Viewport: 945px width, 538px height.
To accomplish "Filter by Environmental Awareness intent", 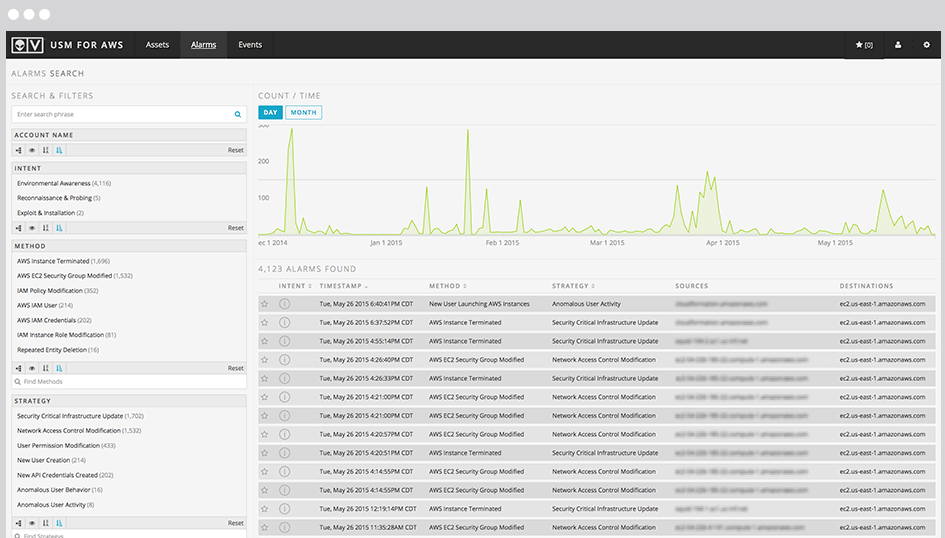I will coord(64,183).
